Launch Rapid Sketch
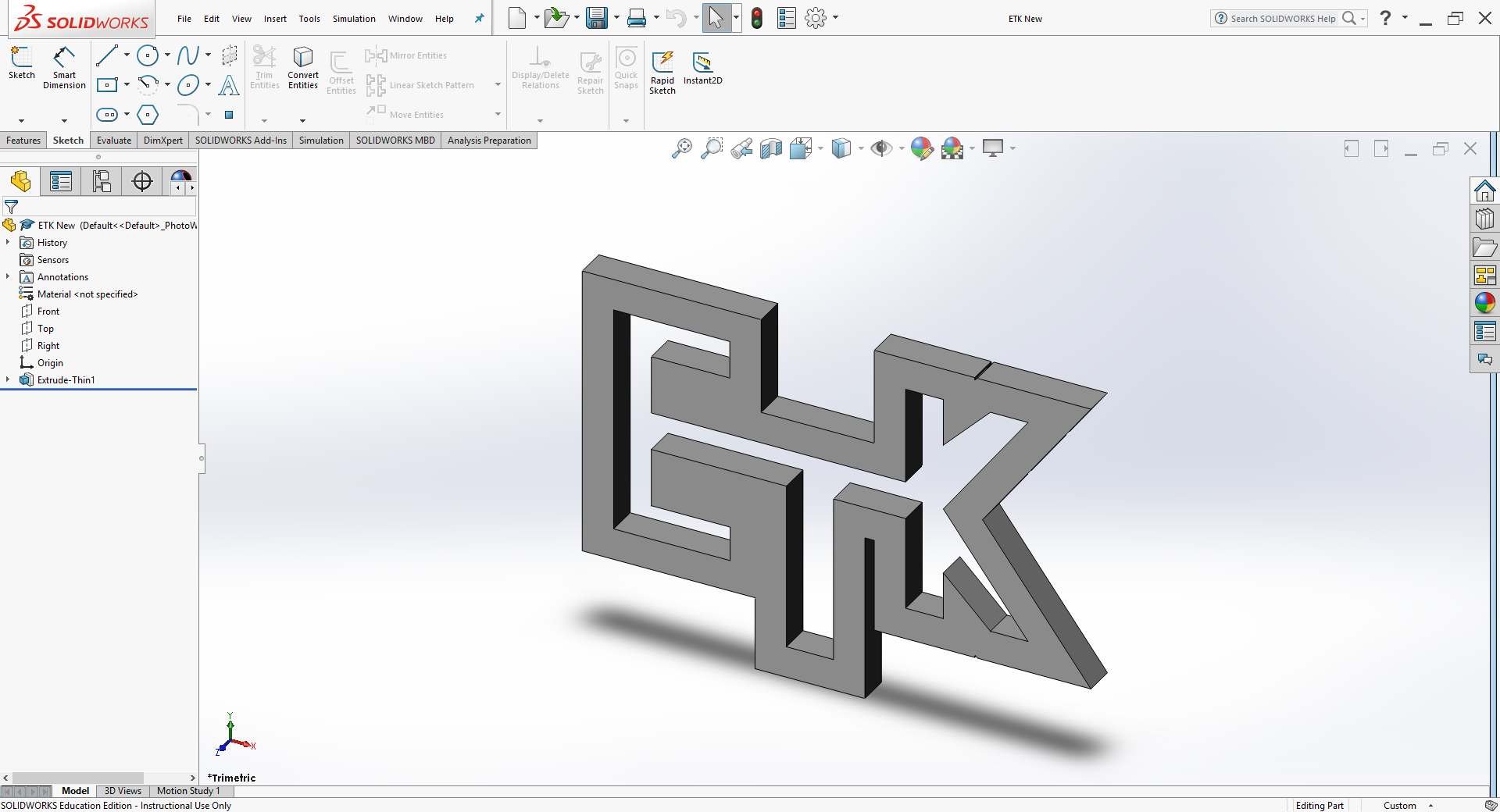 pos(662,73)
